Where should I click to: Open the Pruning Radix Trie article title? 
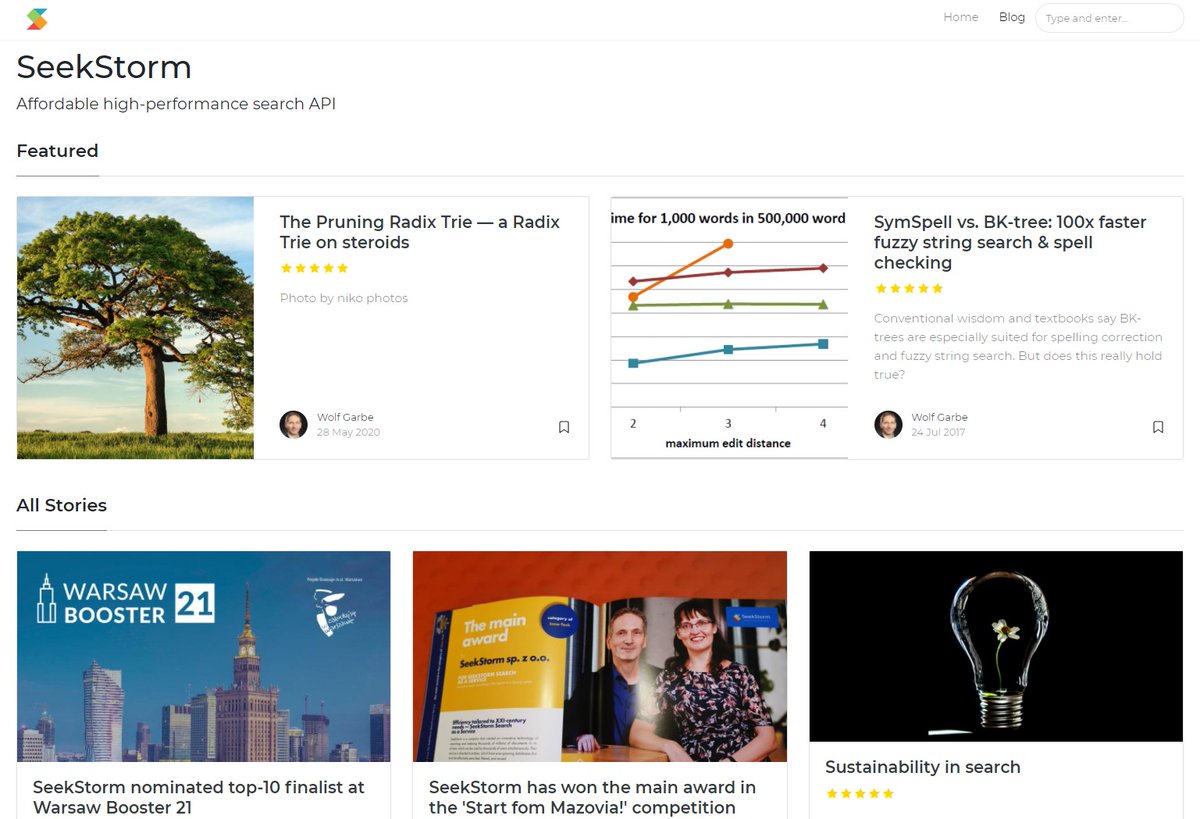[x=419, y=232]
